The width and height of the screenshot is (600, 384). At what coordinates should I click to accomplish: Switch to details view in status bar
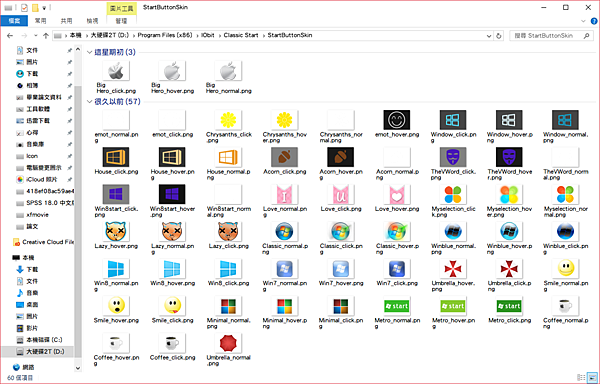pos(581,377)
